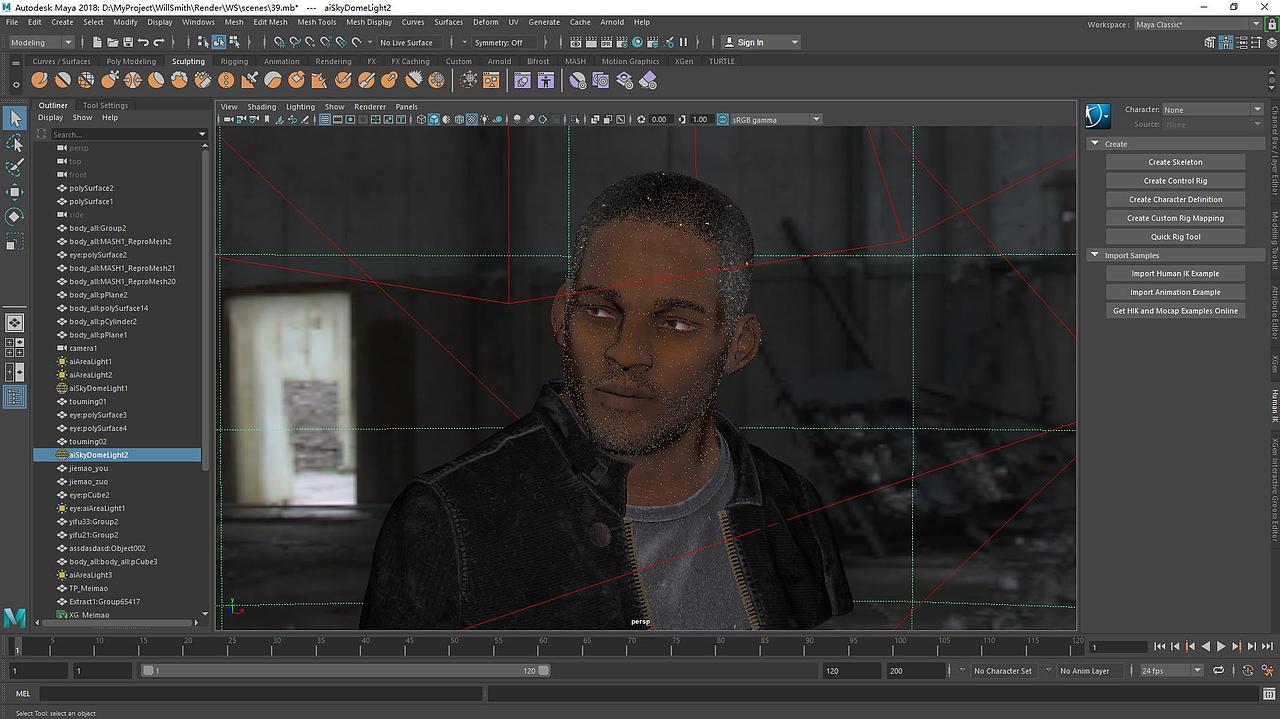Click Import Human IK Example button

coord(1175,273)
